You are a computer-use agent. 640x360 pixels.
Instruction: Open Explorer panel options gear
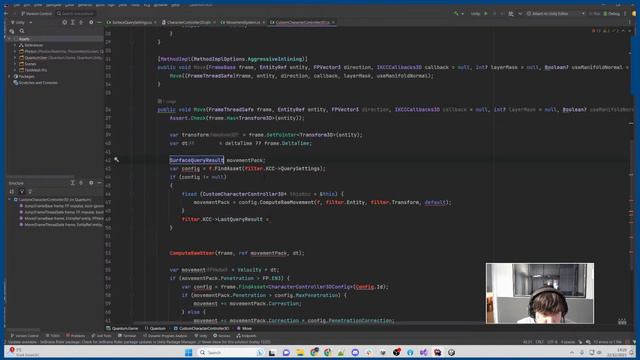[91, 22]
